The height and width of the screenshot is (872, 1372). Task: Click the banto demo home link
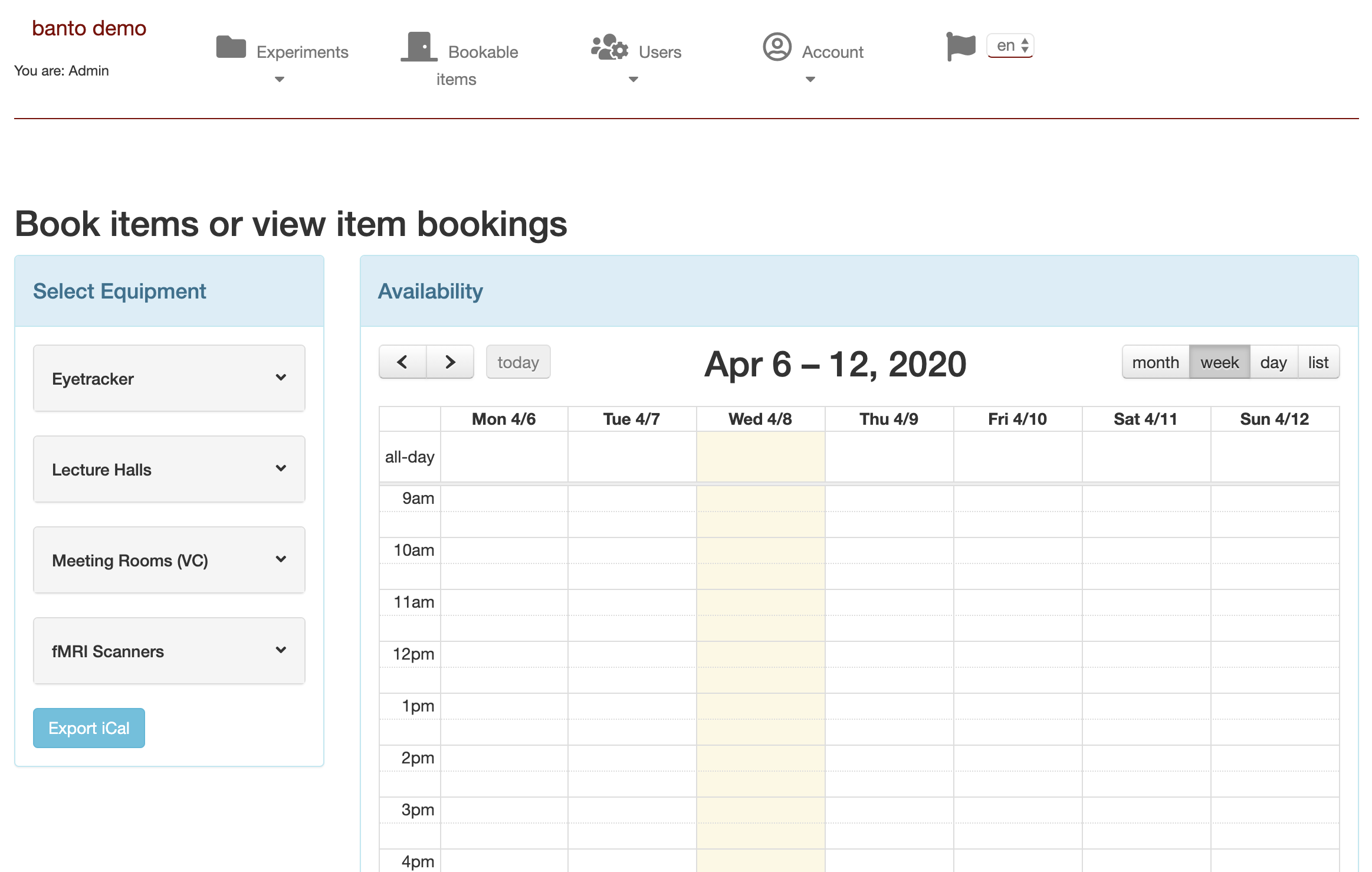click(x=88, y=28)
